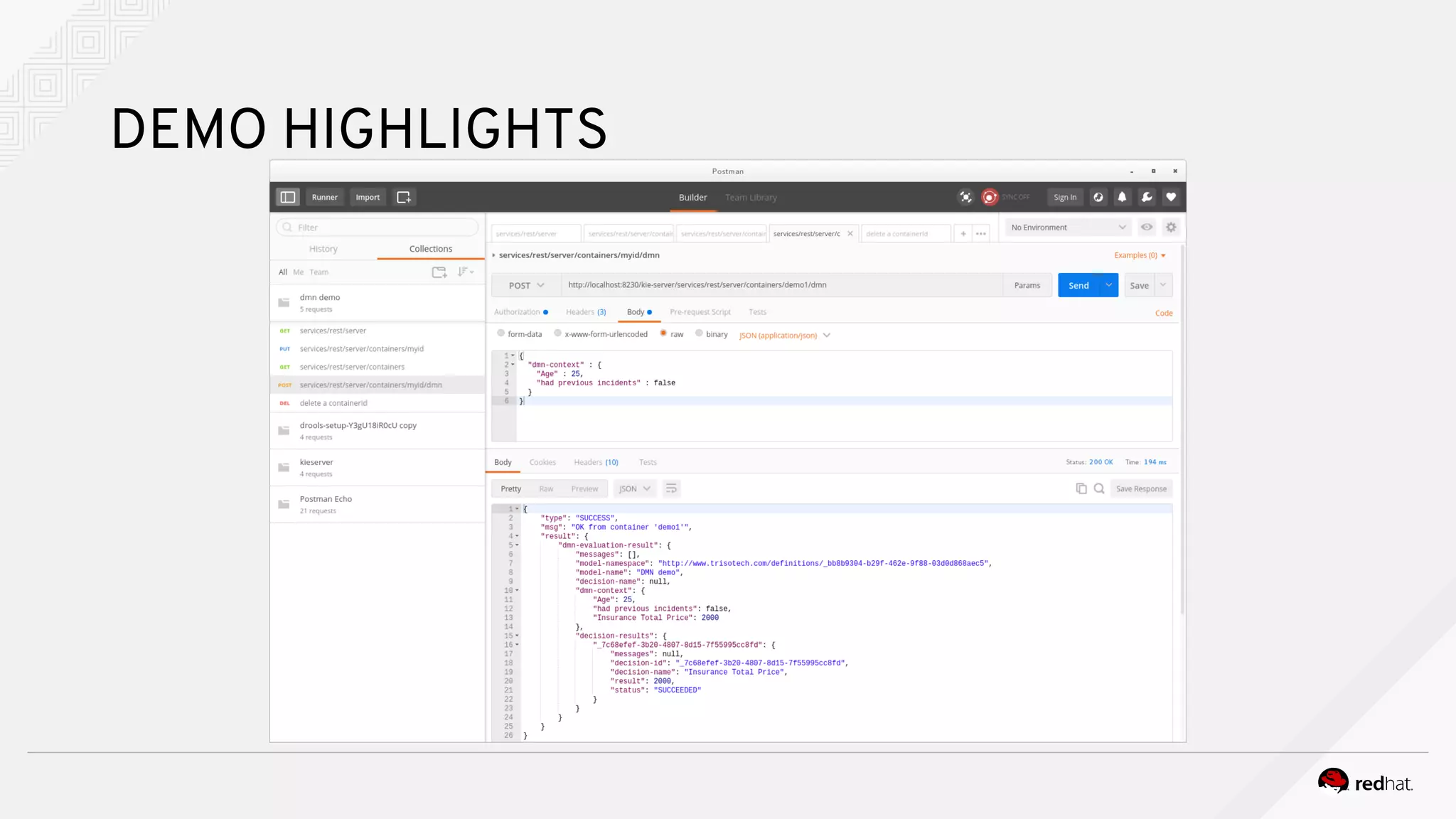
Task: Click the interceptor satellite icon
Action: click(965, 197)
